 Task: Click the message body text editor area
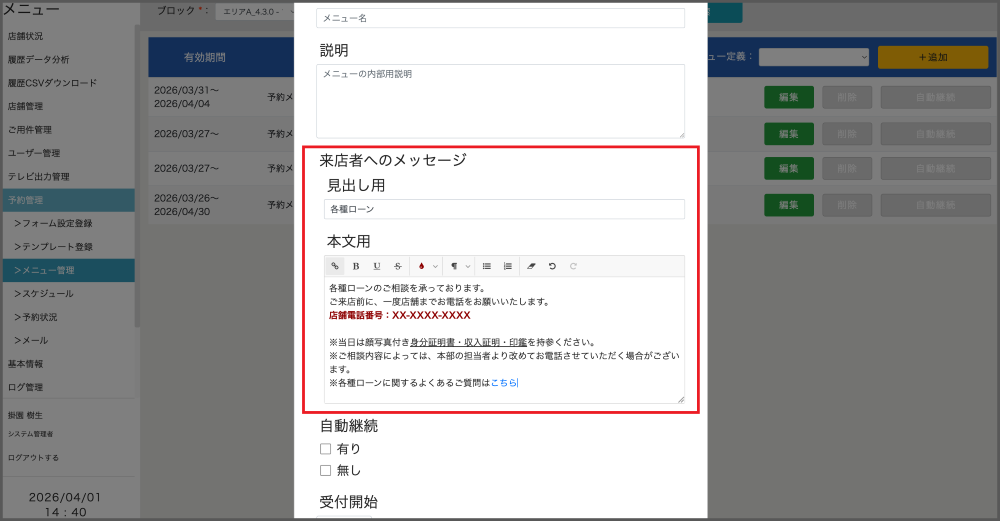pos(504,340)
